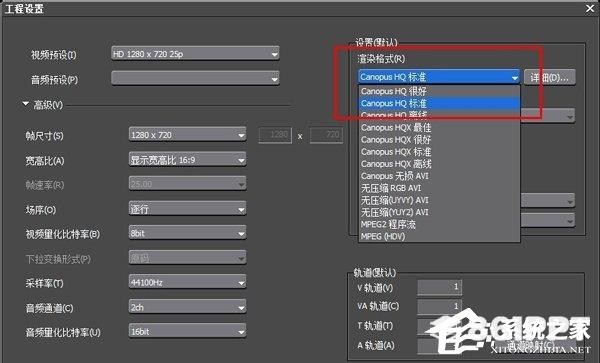Select Canopus HQ 很好 from the list
The height and width of the screenshot is (363, 600).
(439, 91)
